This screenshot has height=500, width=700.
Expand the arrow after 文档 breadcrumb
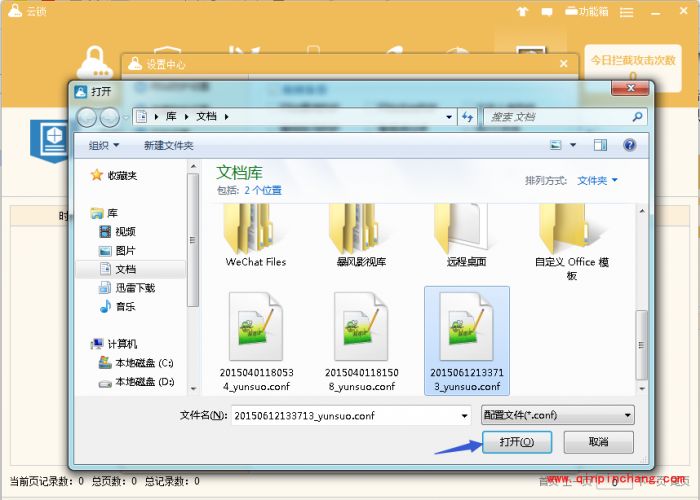pos(226,117)
